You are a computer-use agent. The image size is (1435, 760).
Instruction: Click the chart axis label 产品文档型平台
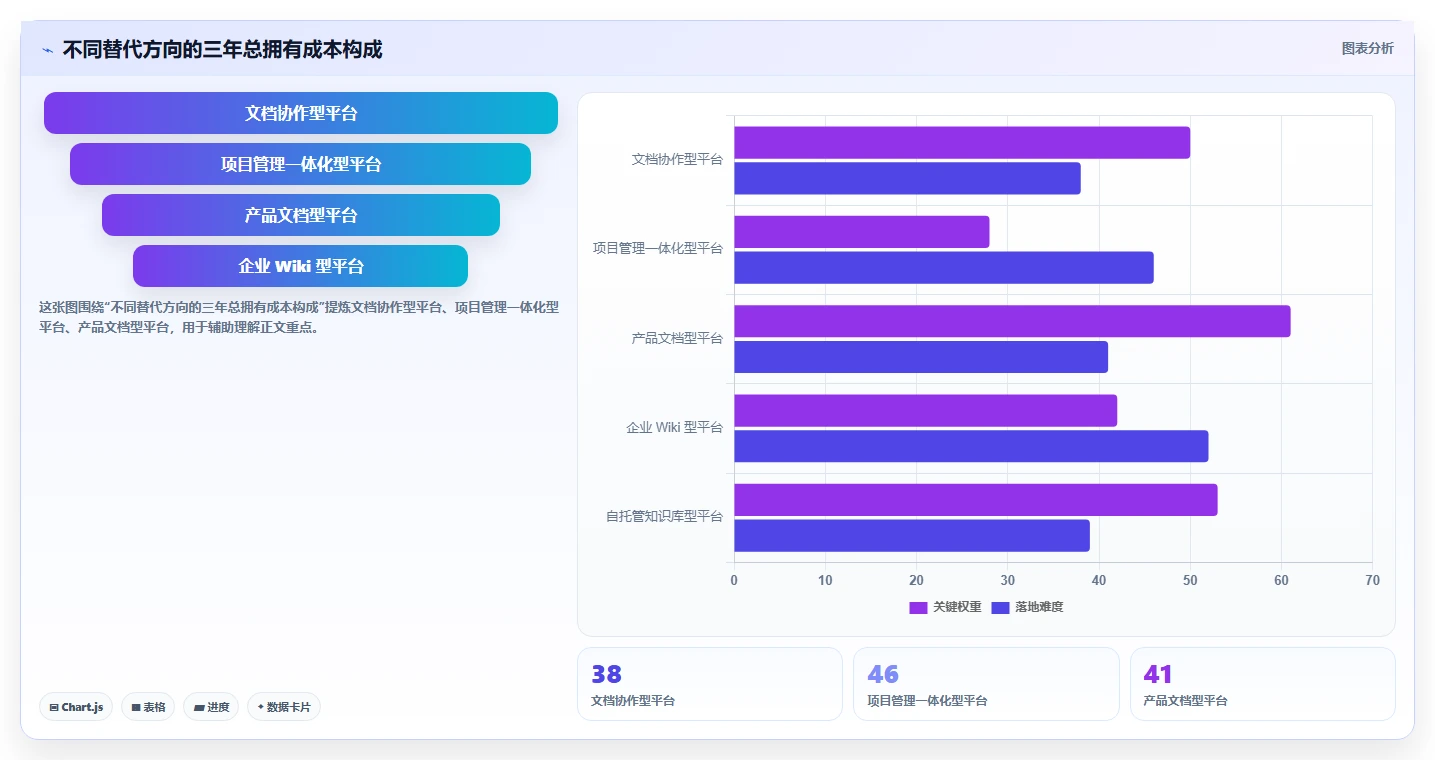tap(677, 338)
